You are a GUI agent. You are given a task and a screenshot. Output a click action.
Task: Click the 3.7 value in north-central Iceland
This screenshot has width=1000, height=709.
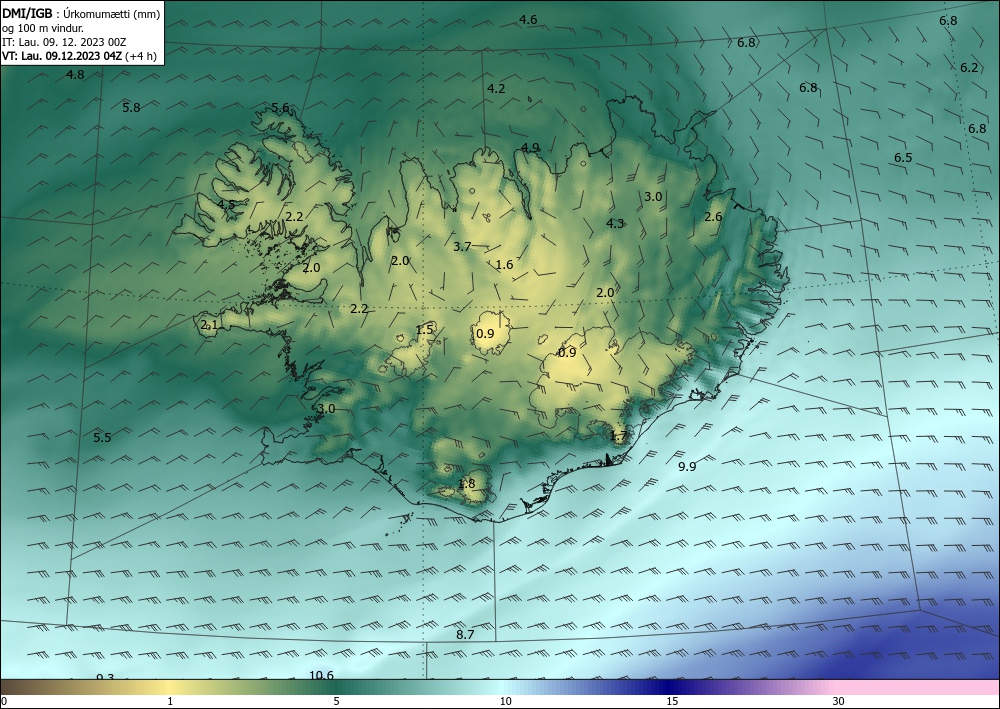[x=462, y=247]
